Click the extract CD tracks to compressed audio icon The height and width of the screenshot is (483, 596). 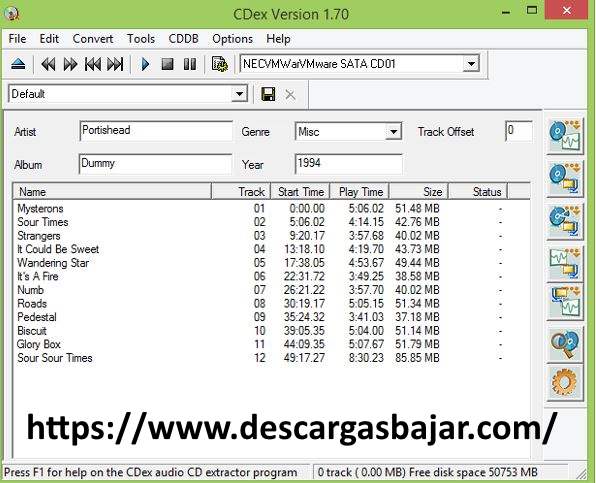[564, 178]
